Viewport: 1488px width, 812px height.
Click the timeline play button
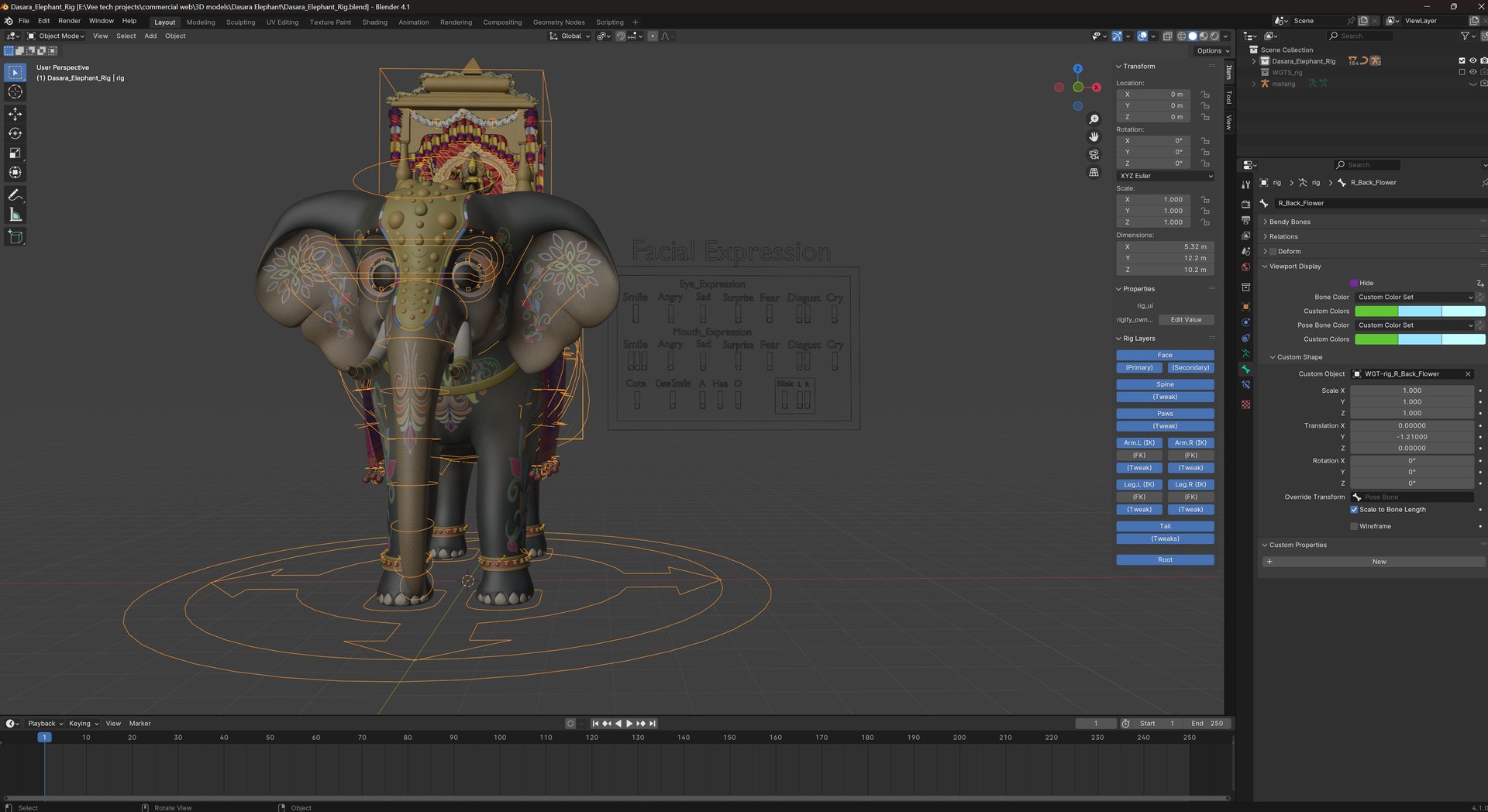click(x=629, y=724)
